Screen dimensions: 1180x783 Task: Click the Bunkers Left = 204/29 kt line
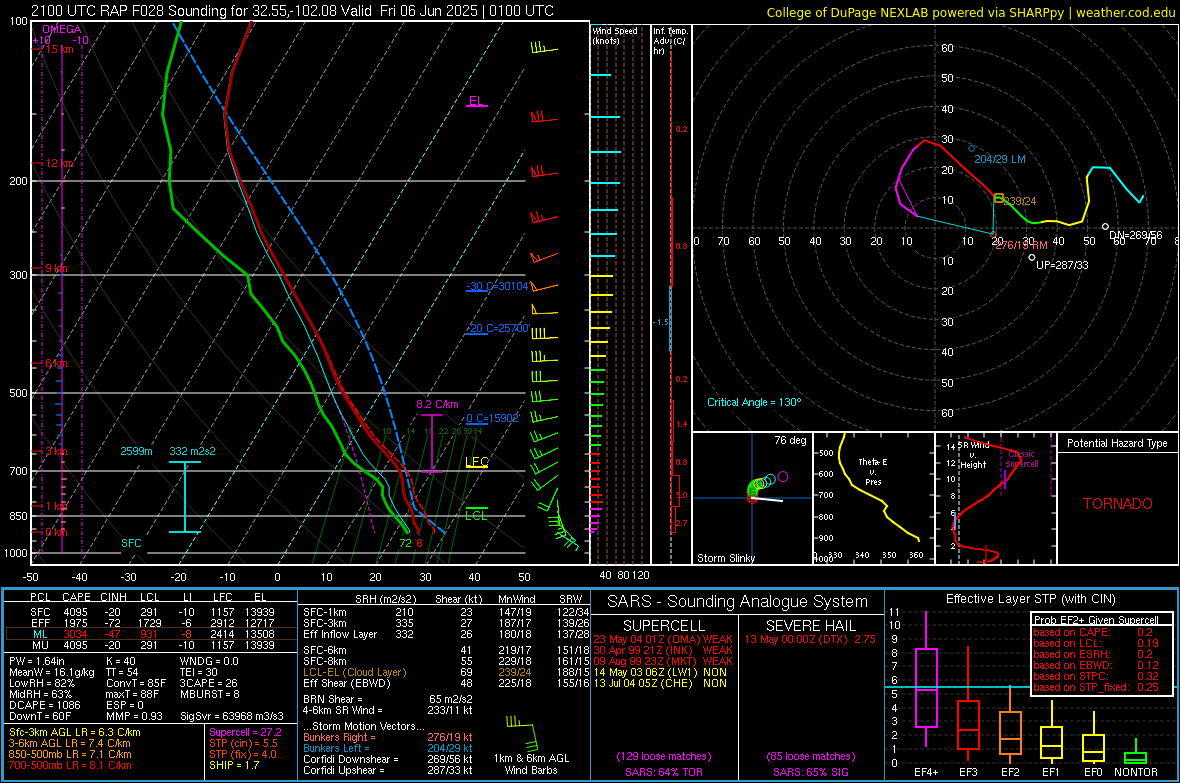388,748
